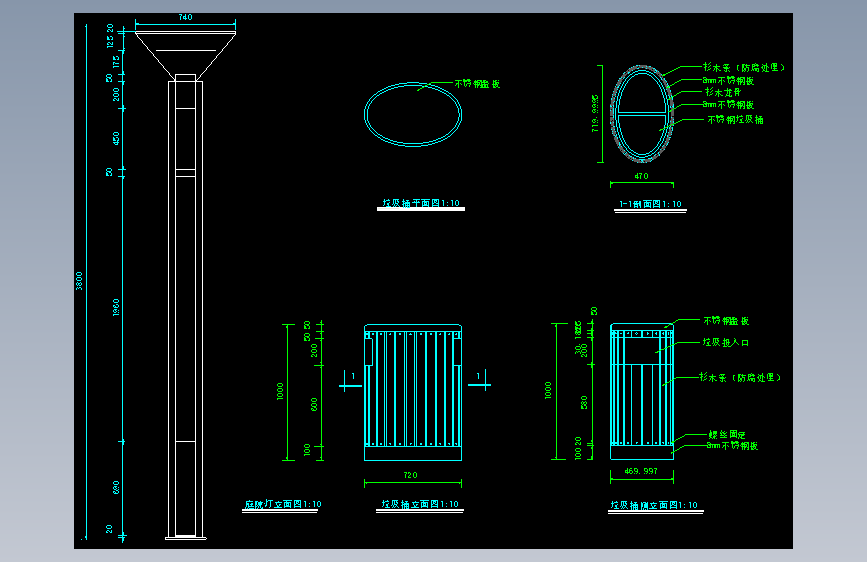
Task: Select 3mm不锈钢板 label in side elevation
Action: tap(732, 446)
